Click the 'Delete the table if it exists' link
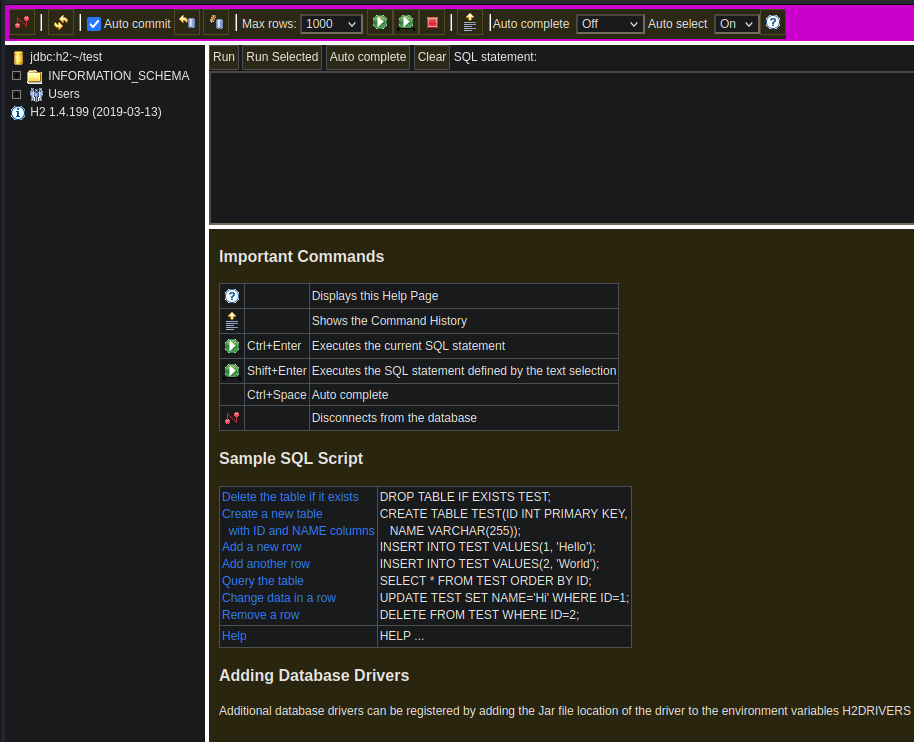Screen dimensions: 914x742 290,497
